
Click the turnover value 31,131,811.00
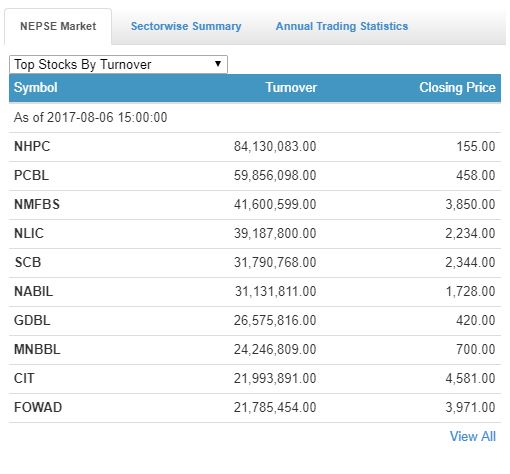[x=276, y=291]
